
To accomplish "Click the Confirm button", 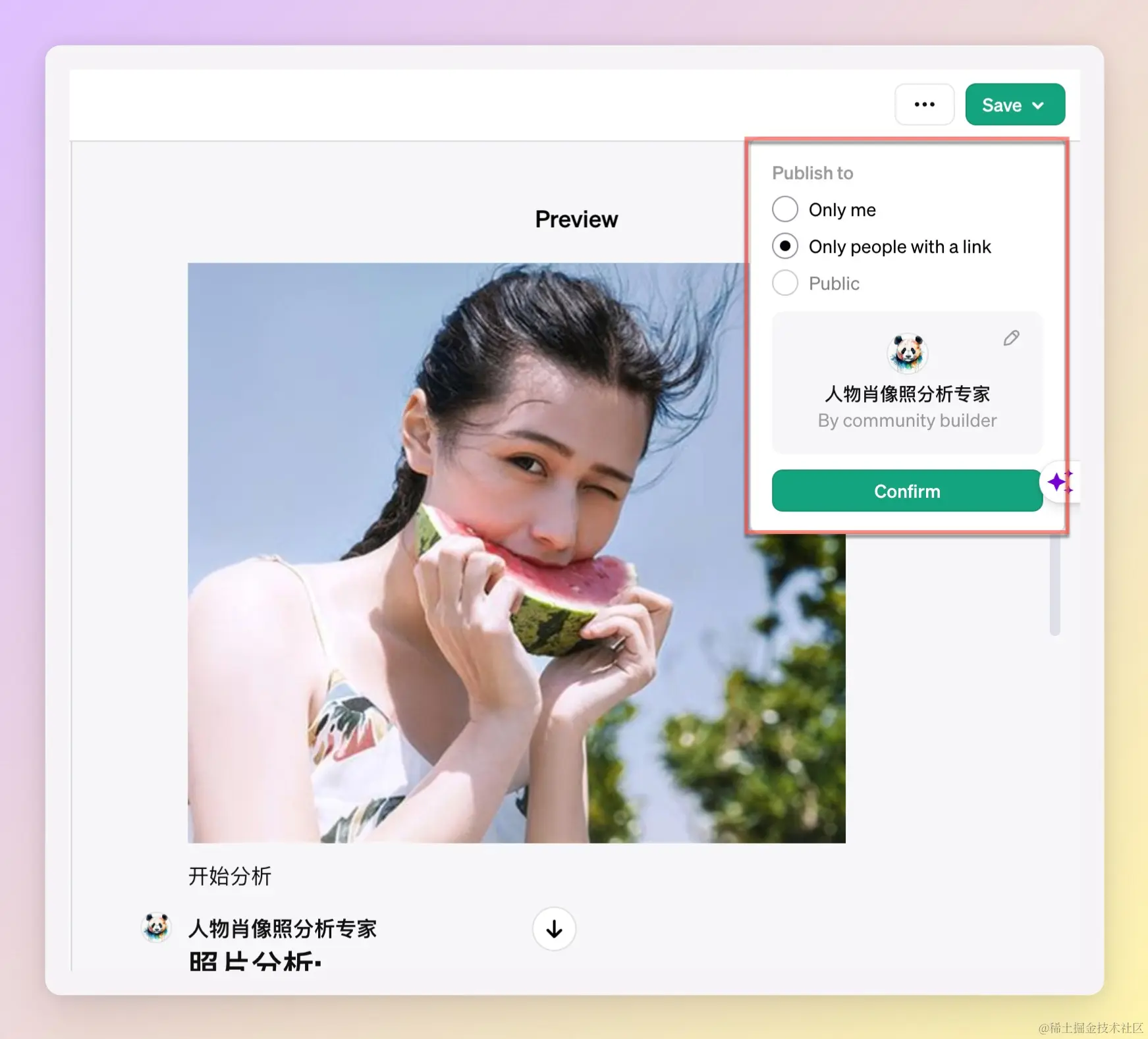I will (907, 491).
